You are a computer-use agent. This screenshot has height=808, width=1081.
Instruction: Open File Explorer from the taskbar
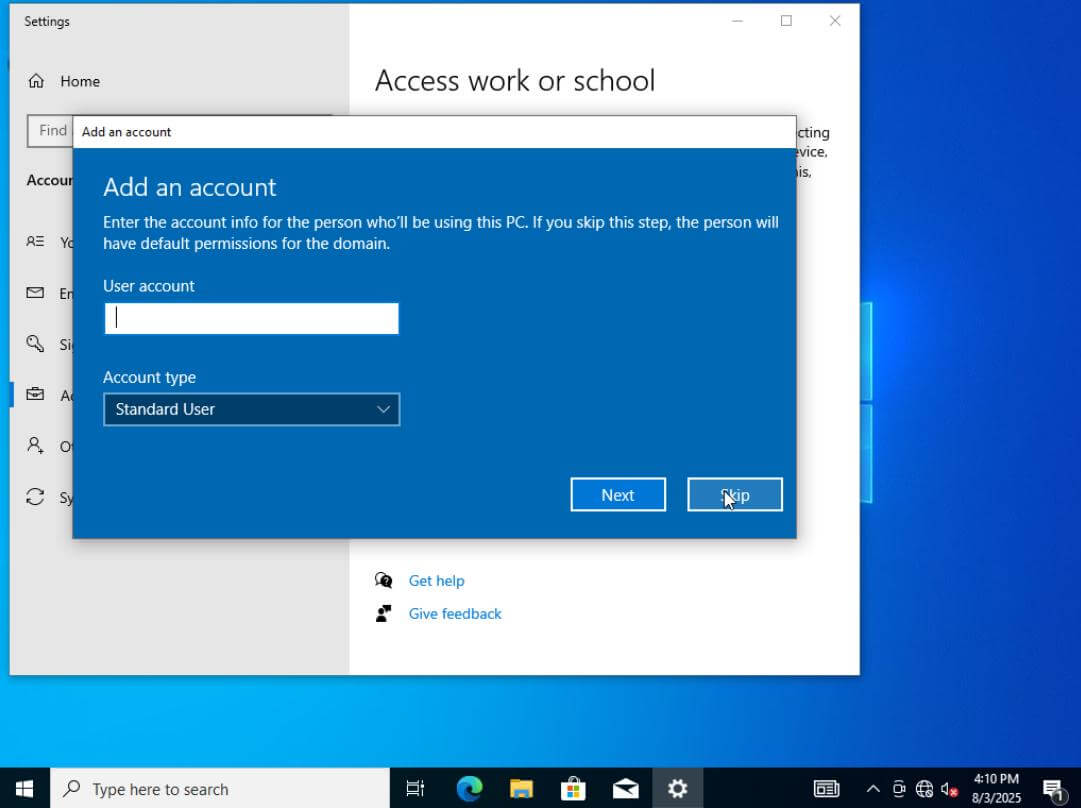click(521, 788)
